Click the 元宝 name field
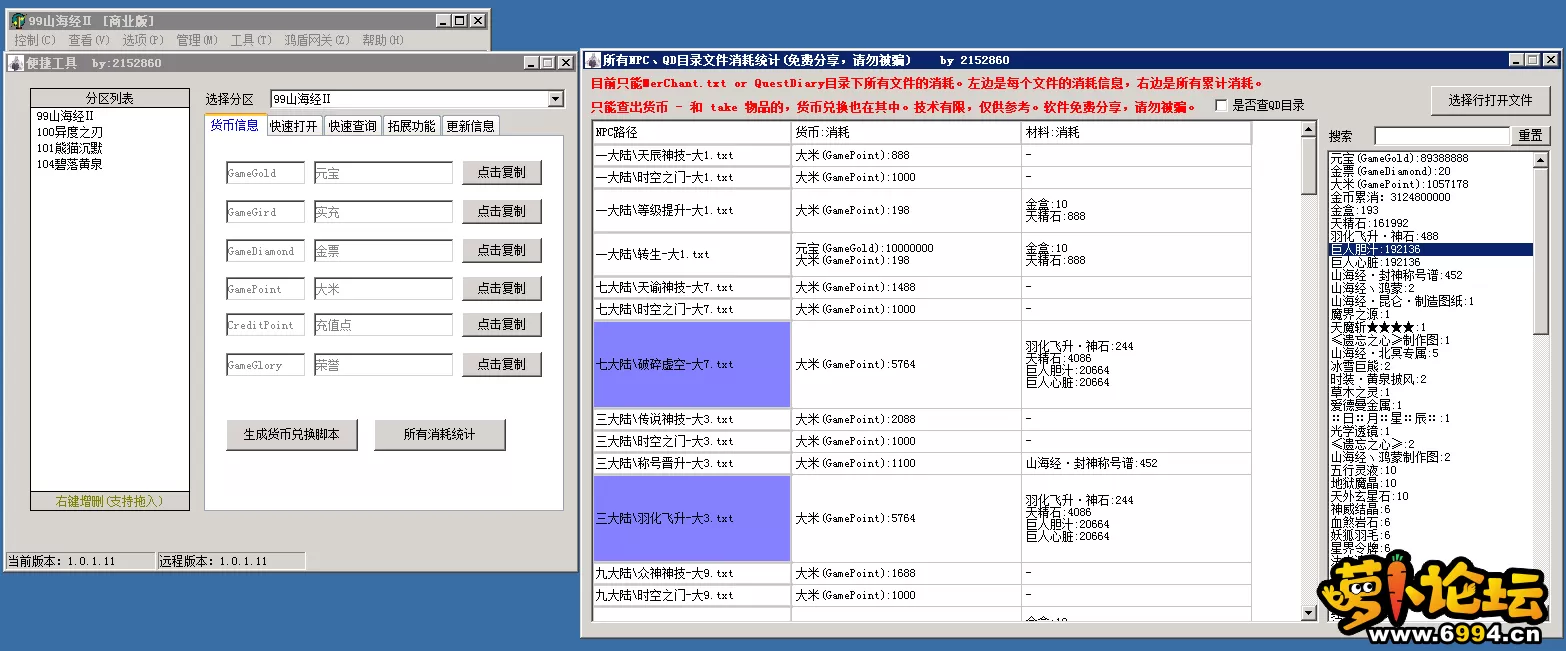 pyautogui.click(x=383, y=173)
